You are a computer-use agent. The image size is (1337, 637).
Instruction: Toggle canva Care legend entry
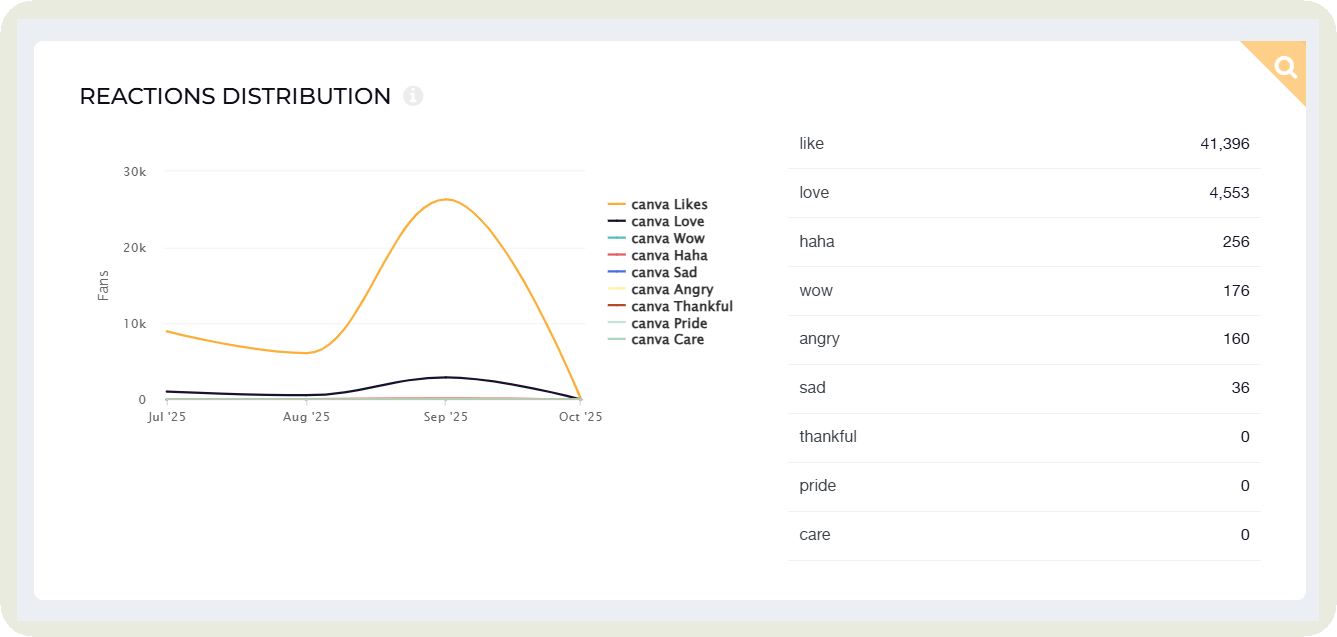click(667, 340)
